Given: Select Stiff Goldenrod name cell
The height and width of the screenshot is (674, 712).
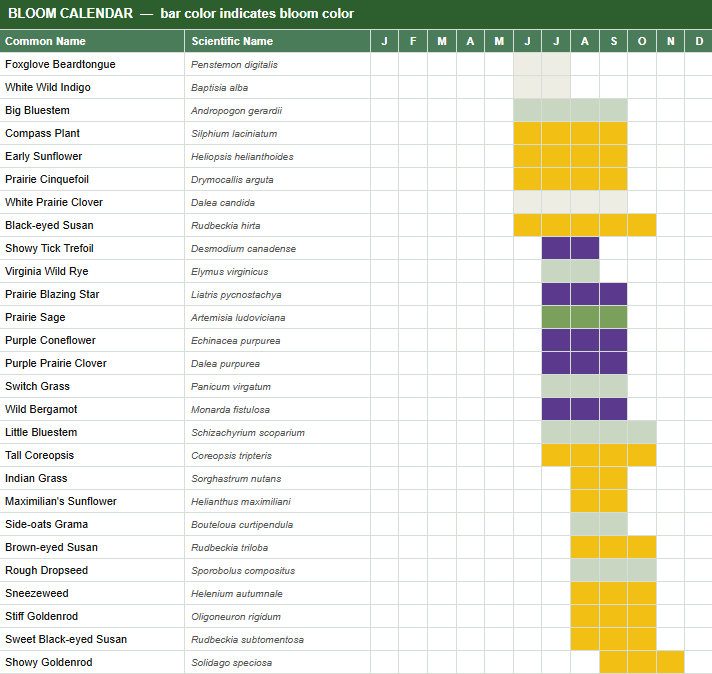Looking at the screenshot, I should pos(92,617).
